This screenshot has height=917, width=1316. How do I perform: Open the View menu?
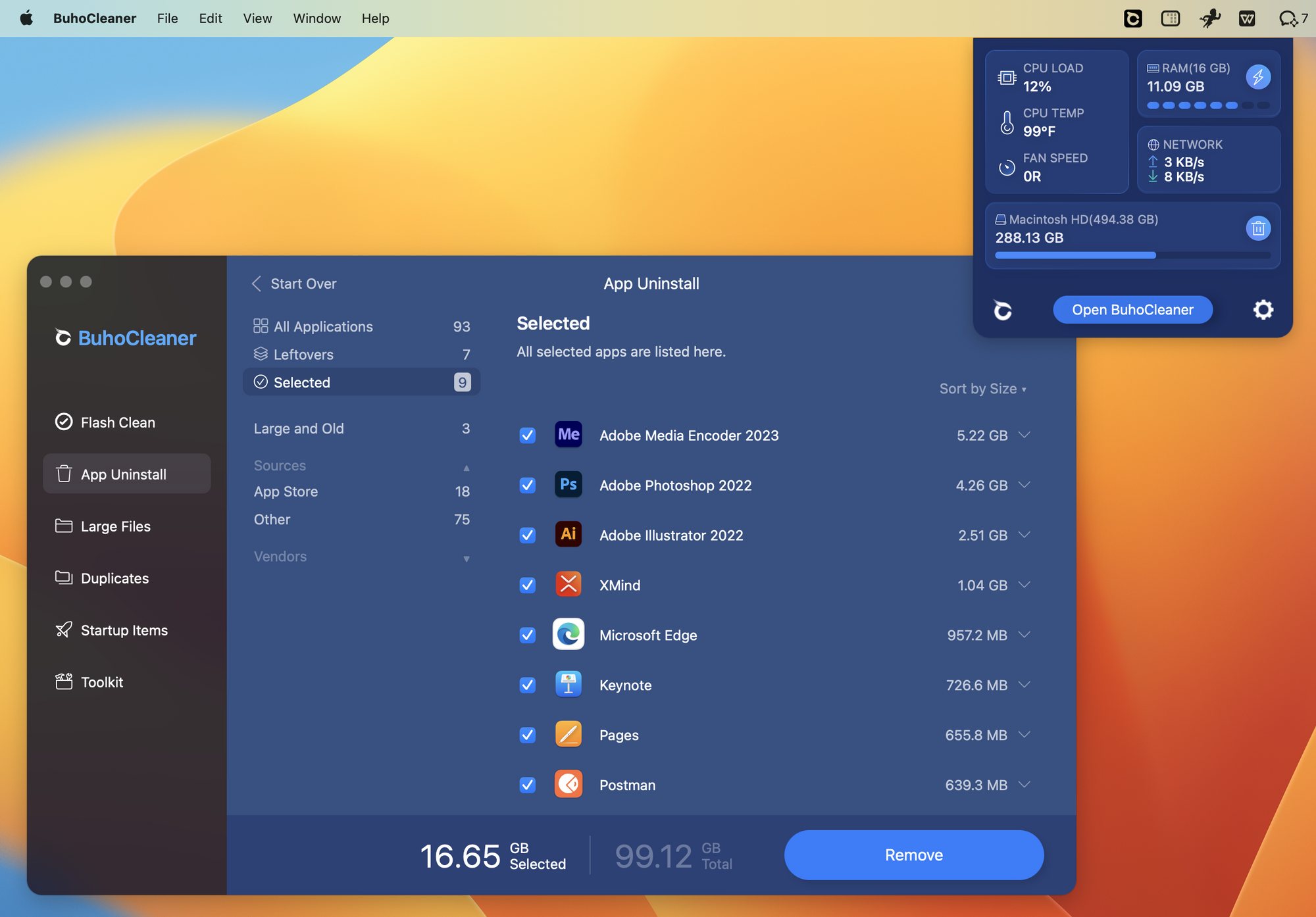(257, 18)
